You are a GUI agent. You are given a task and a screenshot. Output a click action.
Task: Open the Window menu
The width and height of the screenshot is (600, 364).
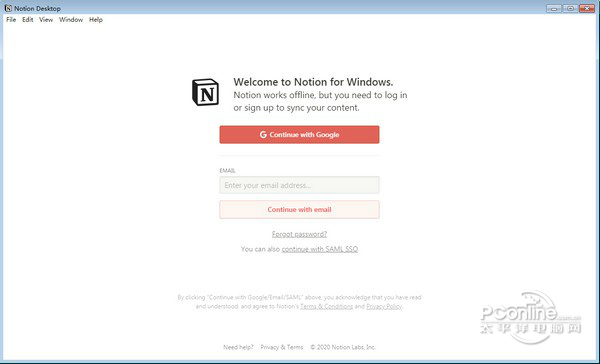(71, 20)
